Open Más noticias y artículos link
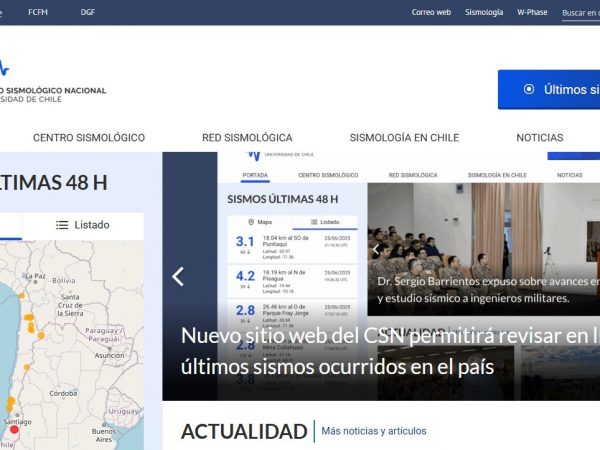The image size is (600, 450). point(373,431)
